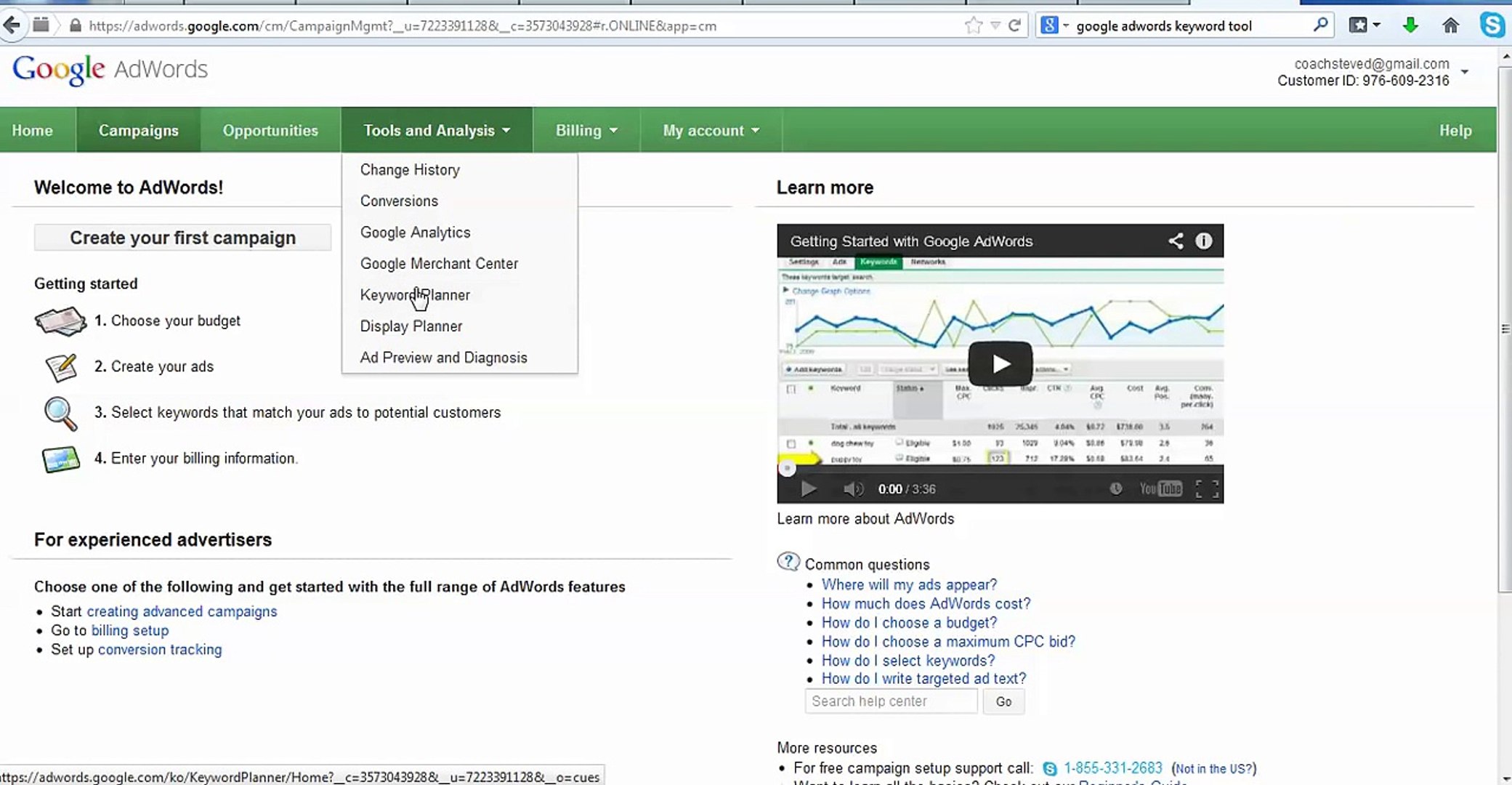Expand the My account dropdown
Image resolution: width=1512 pixels, height=785 pixels.
[x=710, y=131]
